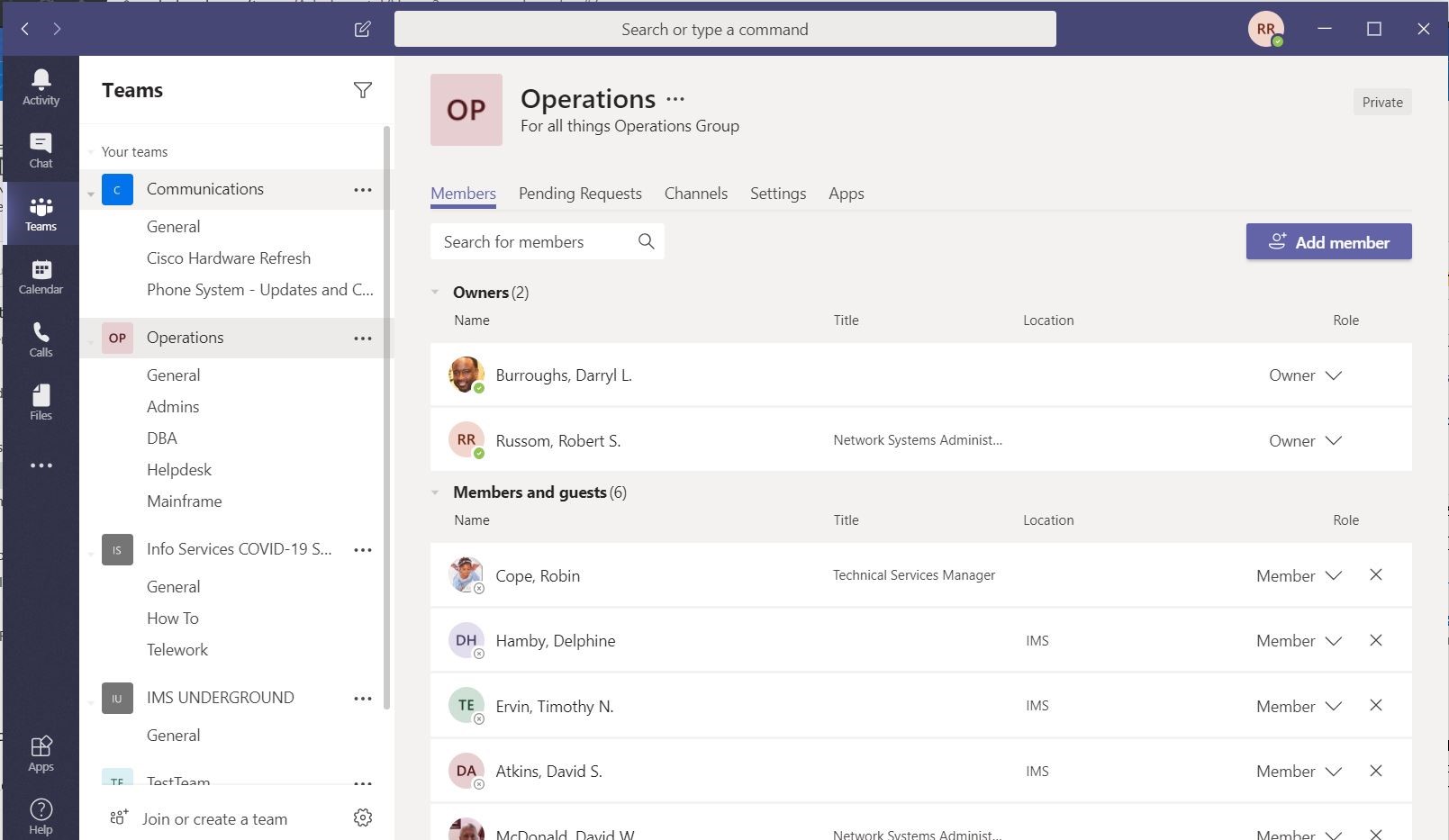Remove Hamby, Delphine from the team
Image resolution: width=1449 pixels, height=840 pixels.
pyautogui.click(x=1375, y=640)
